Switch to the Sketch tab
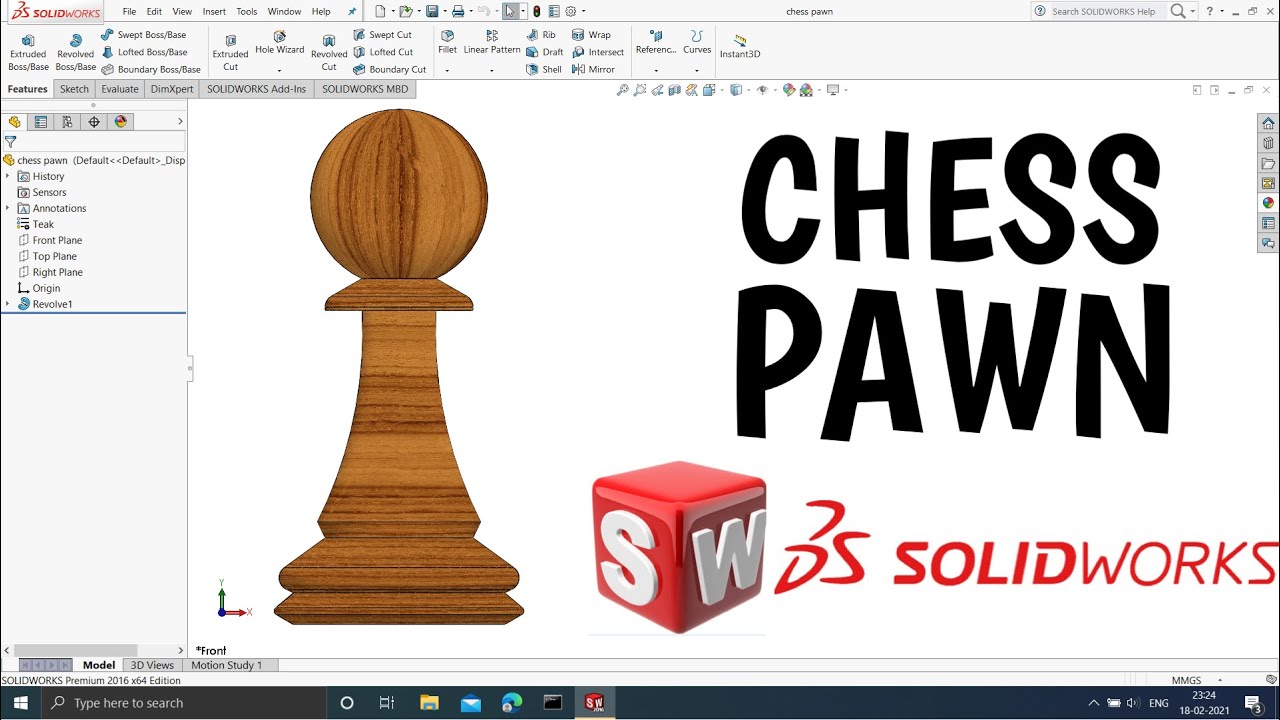Viewport: 1280px width, 720px height. point(74,89)
